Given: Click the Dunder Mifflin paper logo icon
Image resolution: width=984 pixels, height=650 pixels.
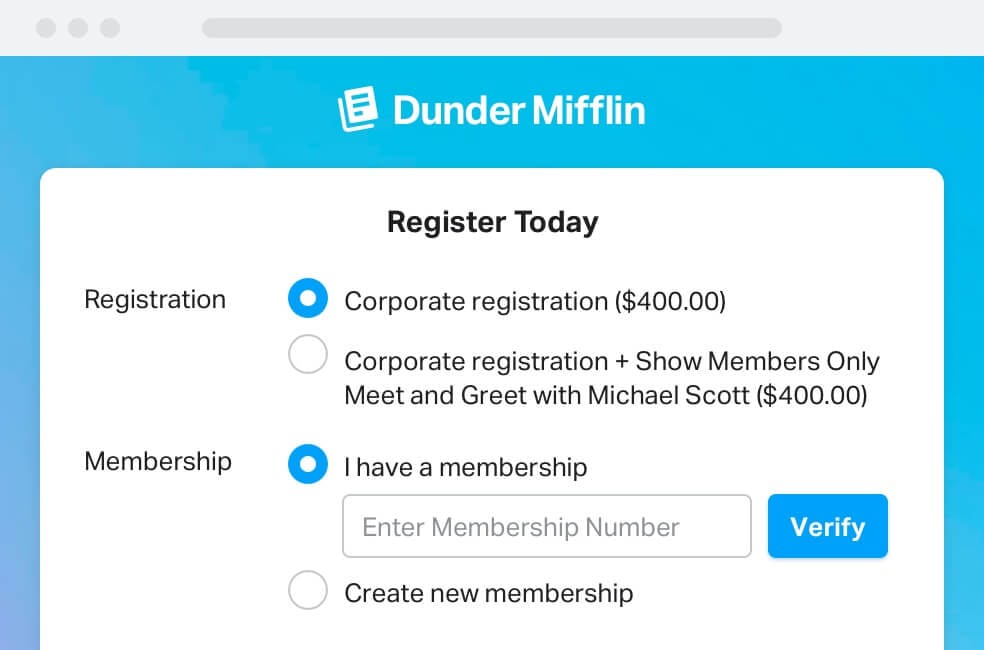Looking at the screenshot, I should pyautogui.click(x=358, y=110).
